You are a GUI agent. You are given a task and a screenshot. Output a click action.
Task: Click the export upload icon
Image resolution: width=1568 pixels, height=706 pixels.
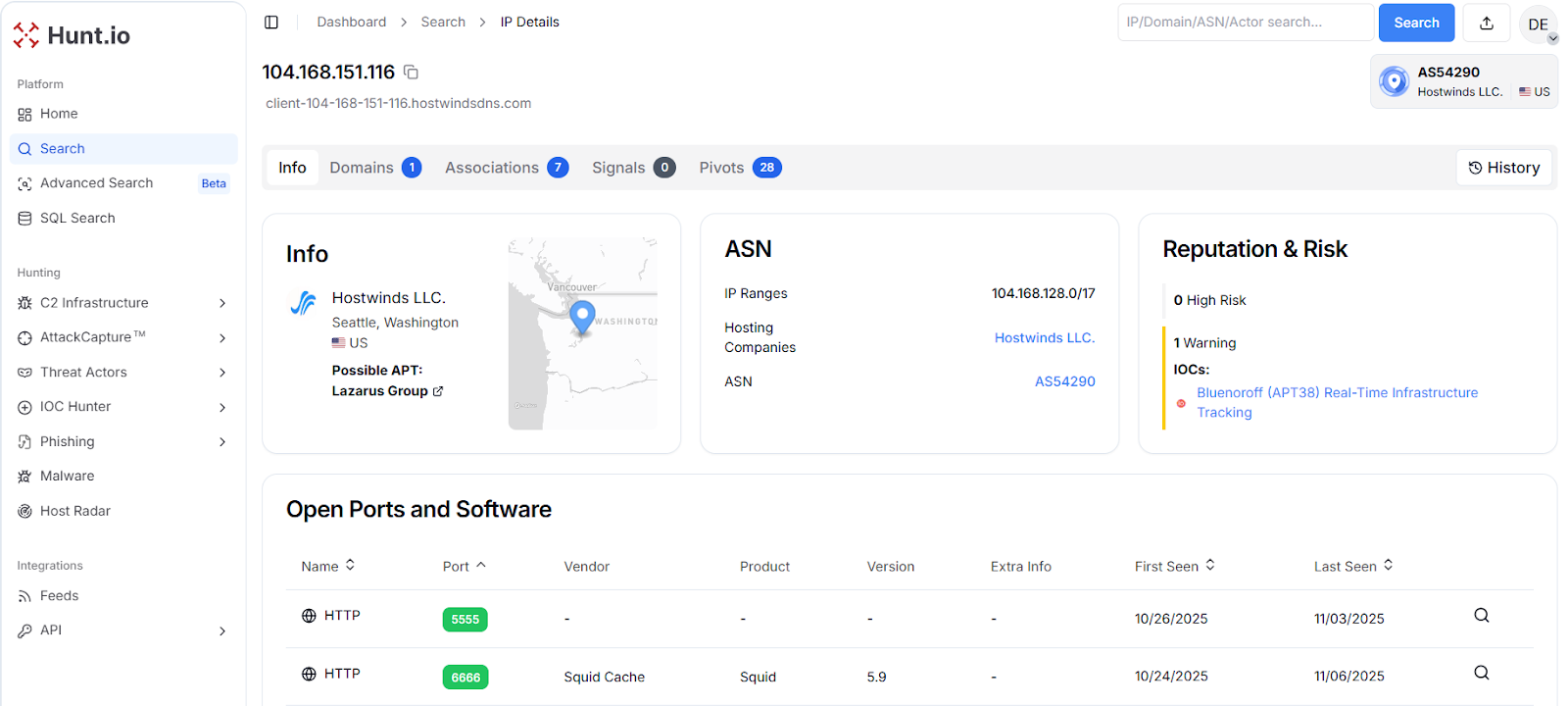(x=1486, y=23)
